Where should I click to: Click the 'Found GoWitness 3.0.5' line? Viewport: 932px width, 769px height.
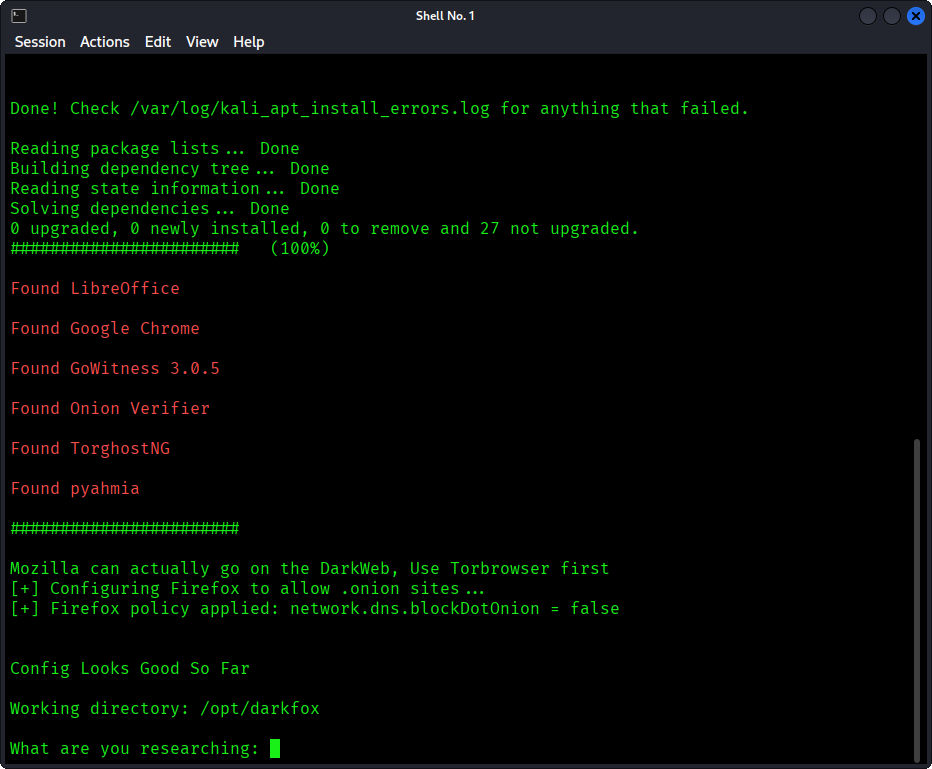tap(115, 368)
